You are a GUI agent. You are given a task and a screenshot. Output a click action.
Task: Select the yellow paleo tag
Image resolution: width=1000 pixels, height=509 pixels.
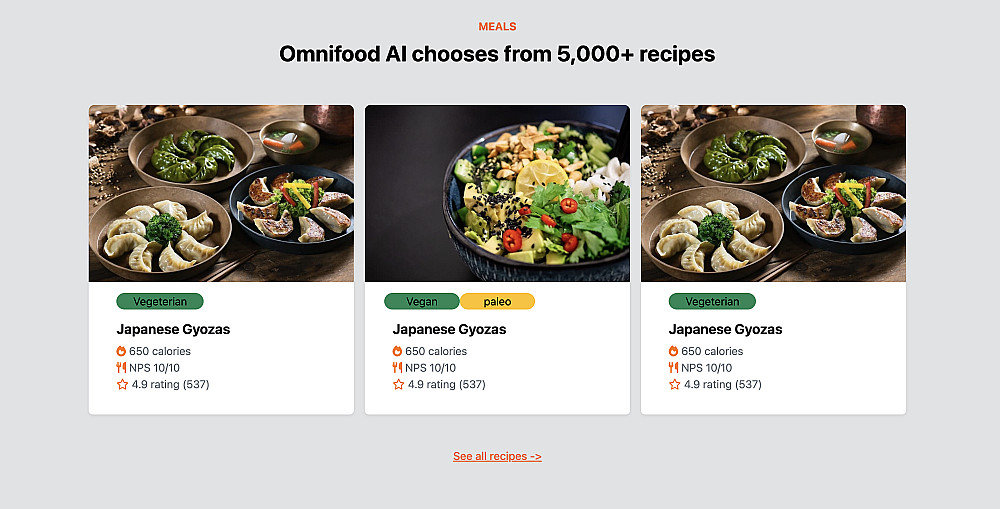497,301
